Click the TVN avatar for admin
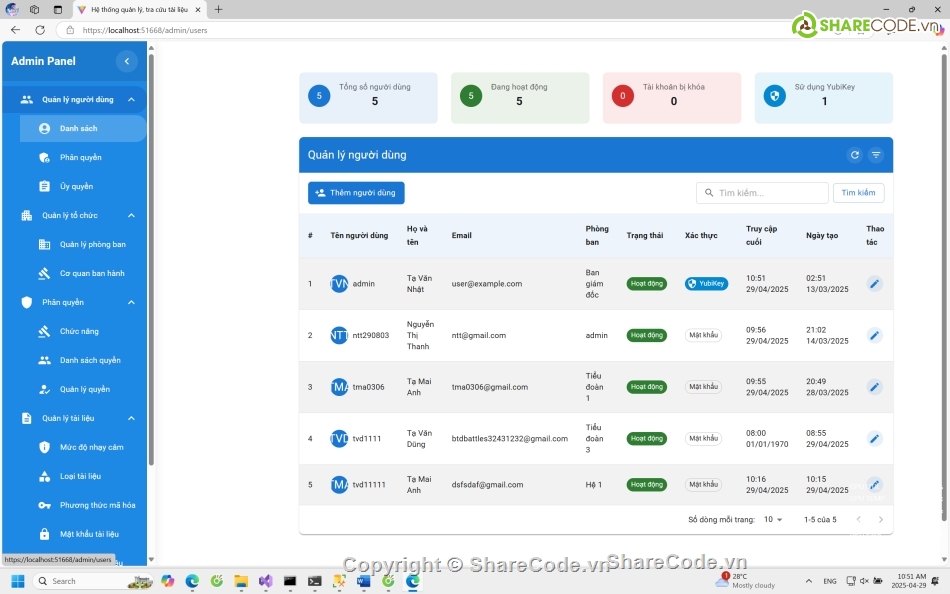950x594 pixels. (x=339, y=284)
